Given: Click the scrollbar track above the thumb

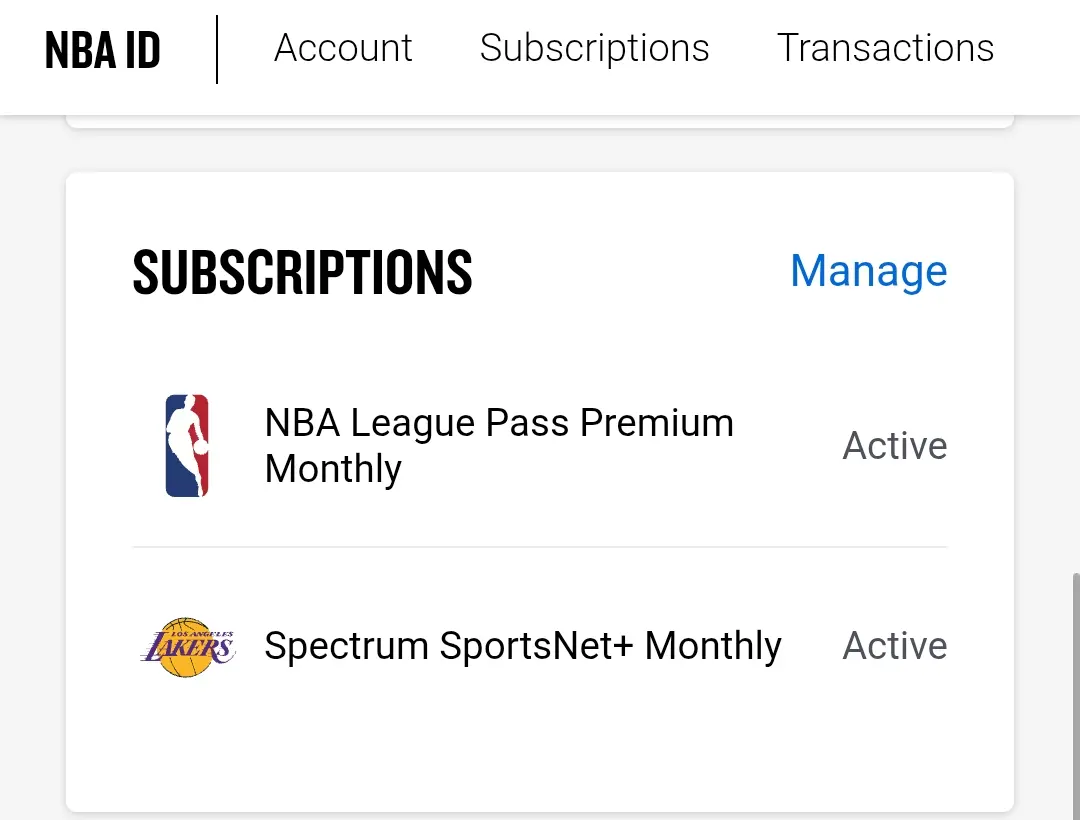Looking at the screenshot, I should tap(1076, 344).
